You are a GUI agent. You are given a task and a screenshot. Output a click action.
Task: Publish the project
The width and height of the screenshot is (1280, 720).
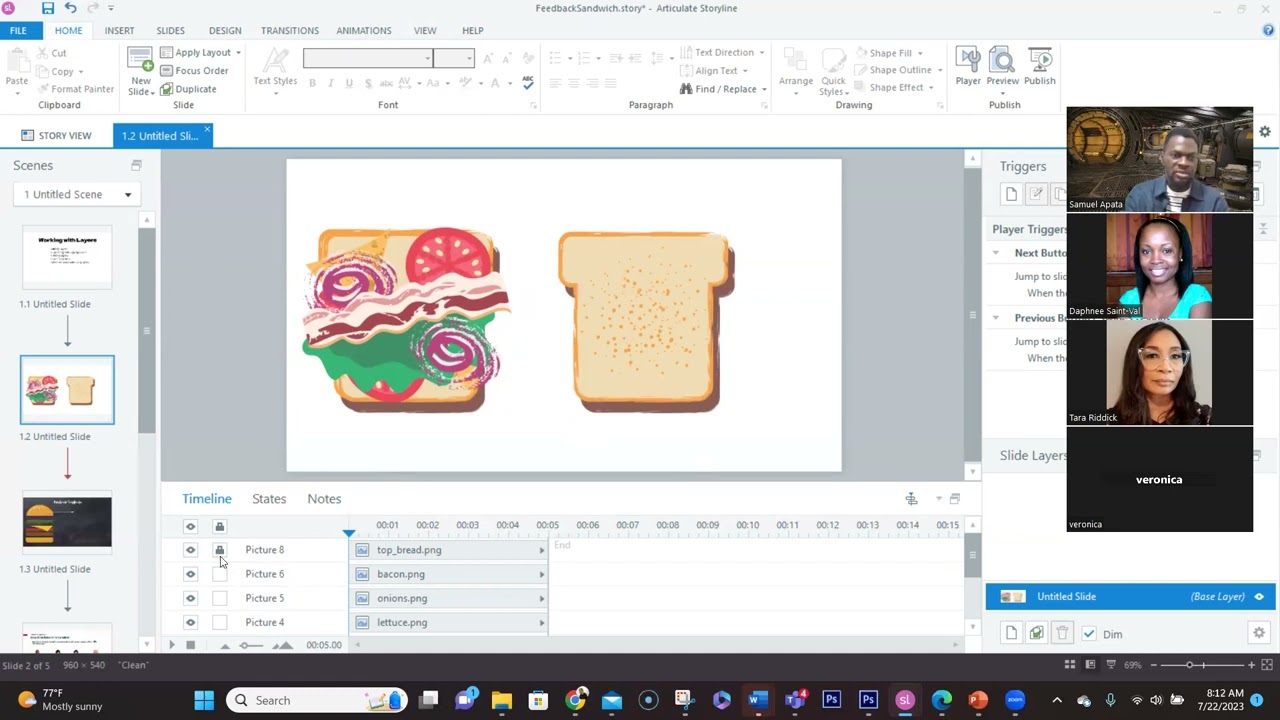coord(1040,67)
